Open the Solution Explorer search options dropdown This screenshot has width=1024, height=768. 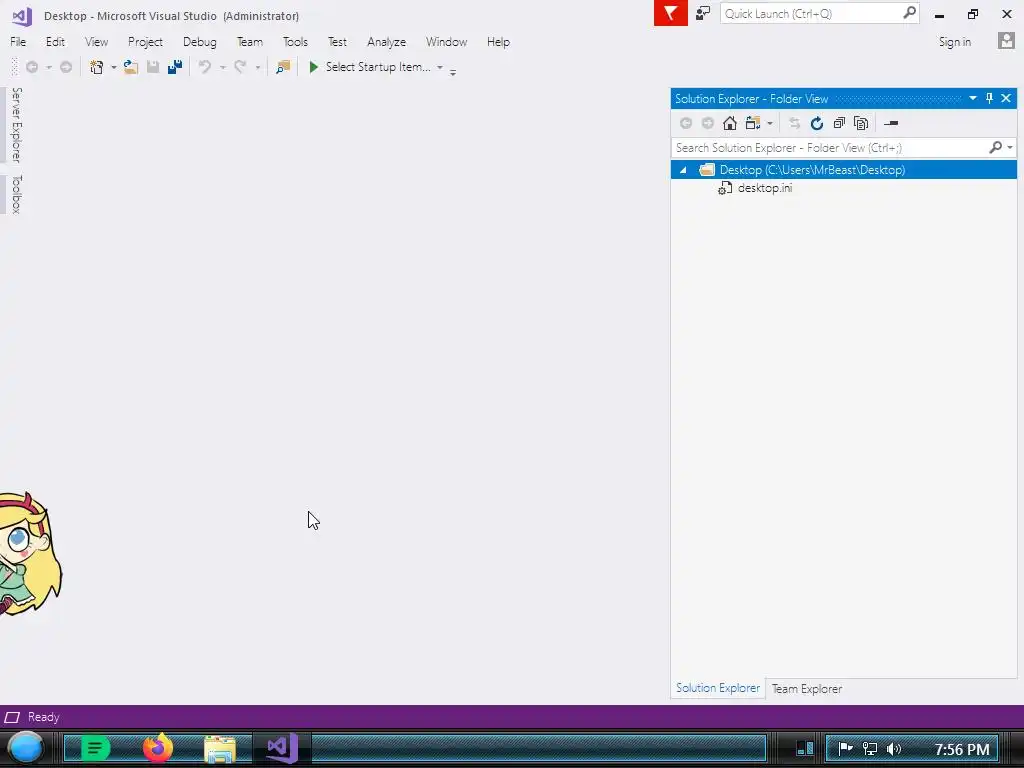click(1010, 148)
